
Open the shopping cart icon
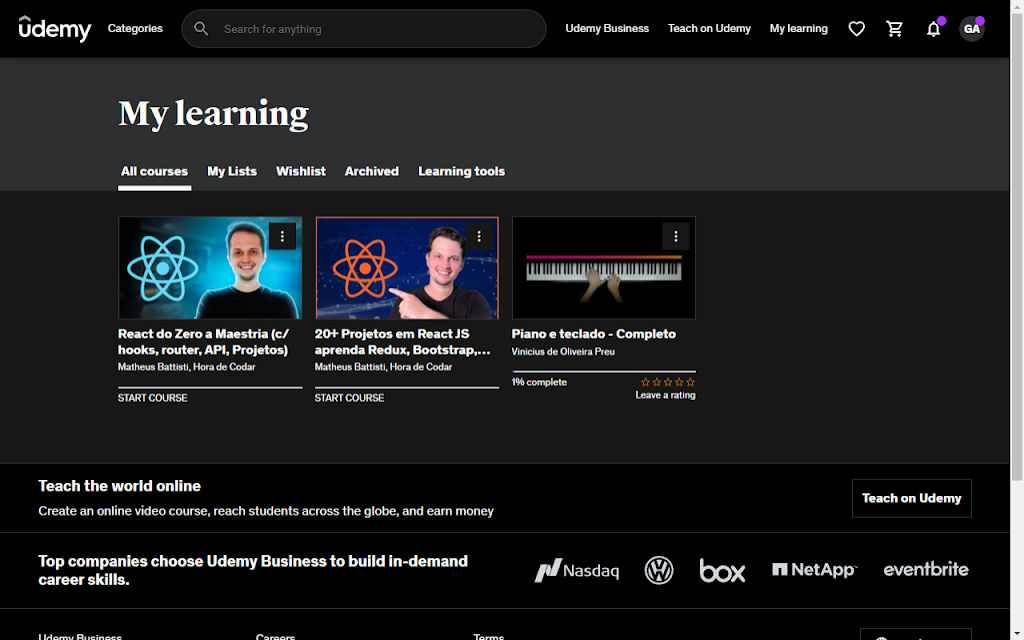pos(895,29)
